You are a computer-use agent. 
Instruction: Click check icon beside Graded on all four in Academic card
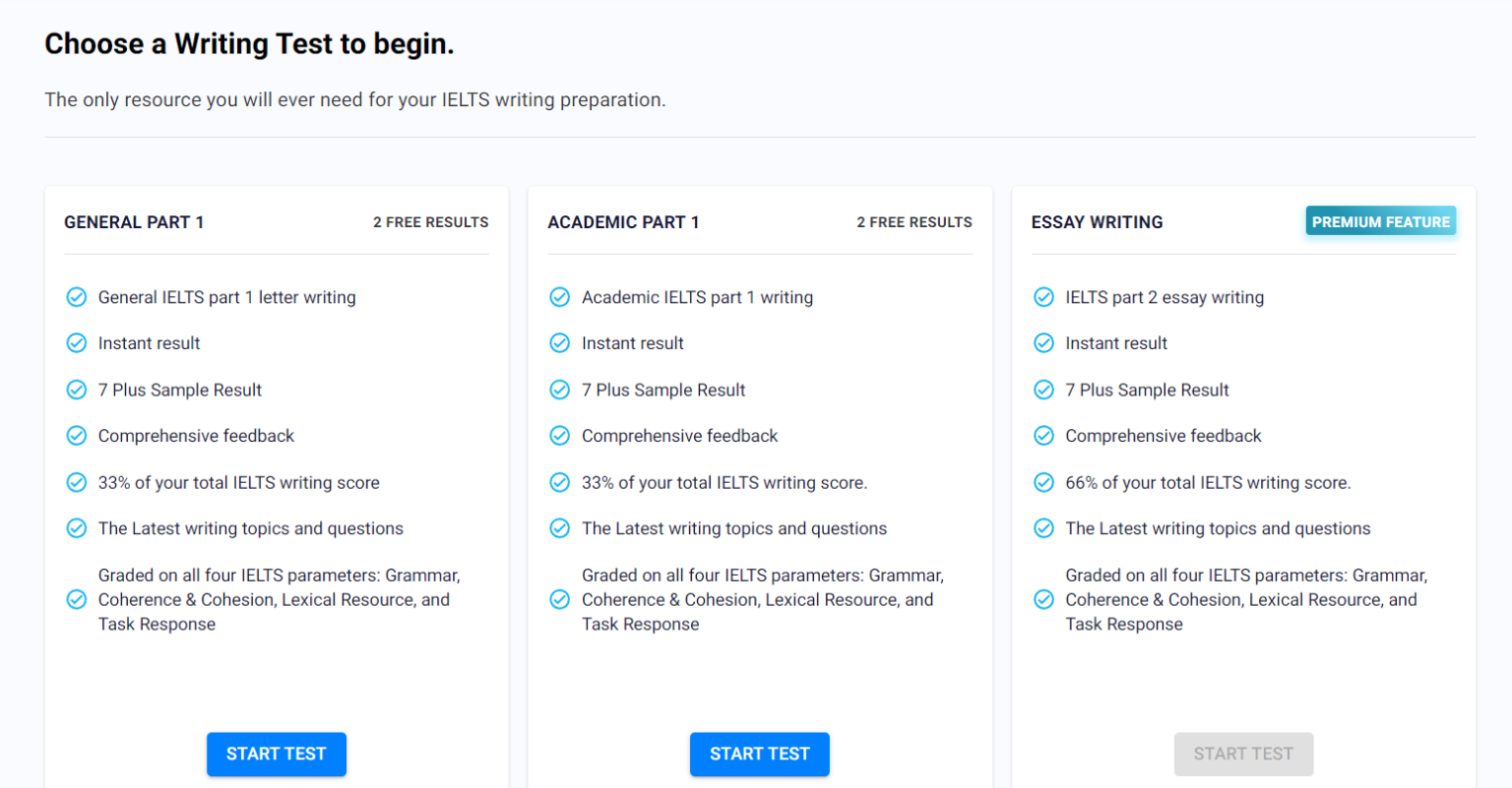(x=559, y=599)
